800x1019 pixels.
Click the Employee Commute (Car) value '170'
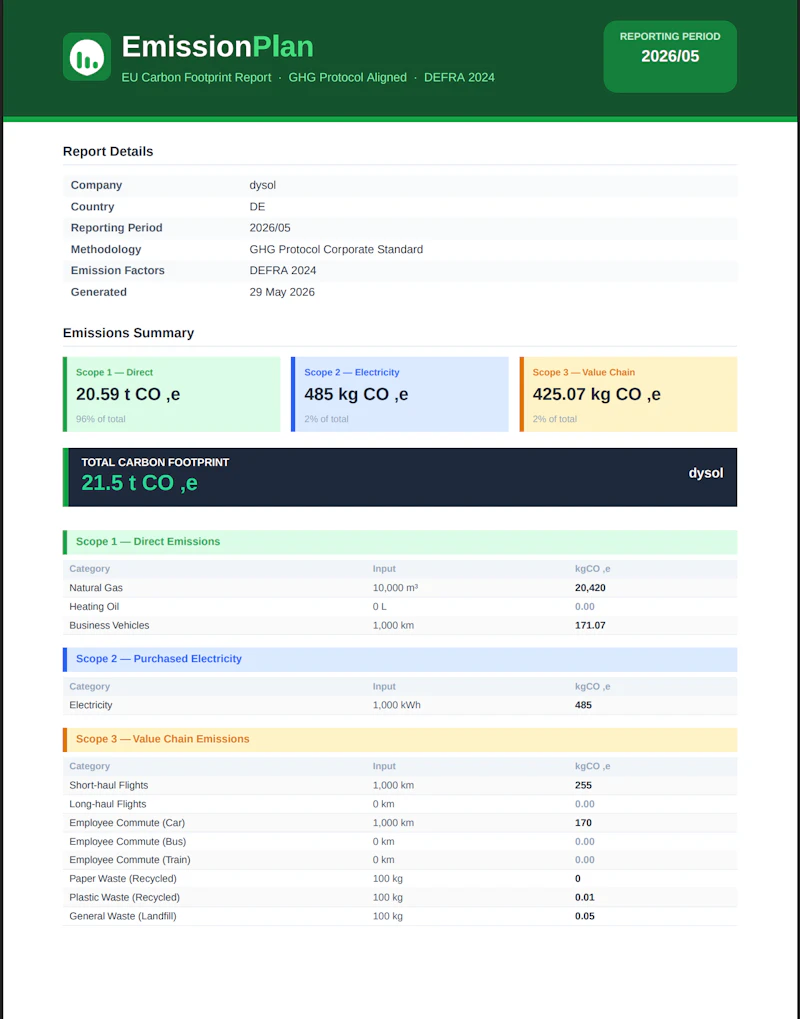pos(584,823)
